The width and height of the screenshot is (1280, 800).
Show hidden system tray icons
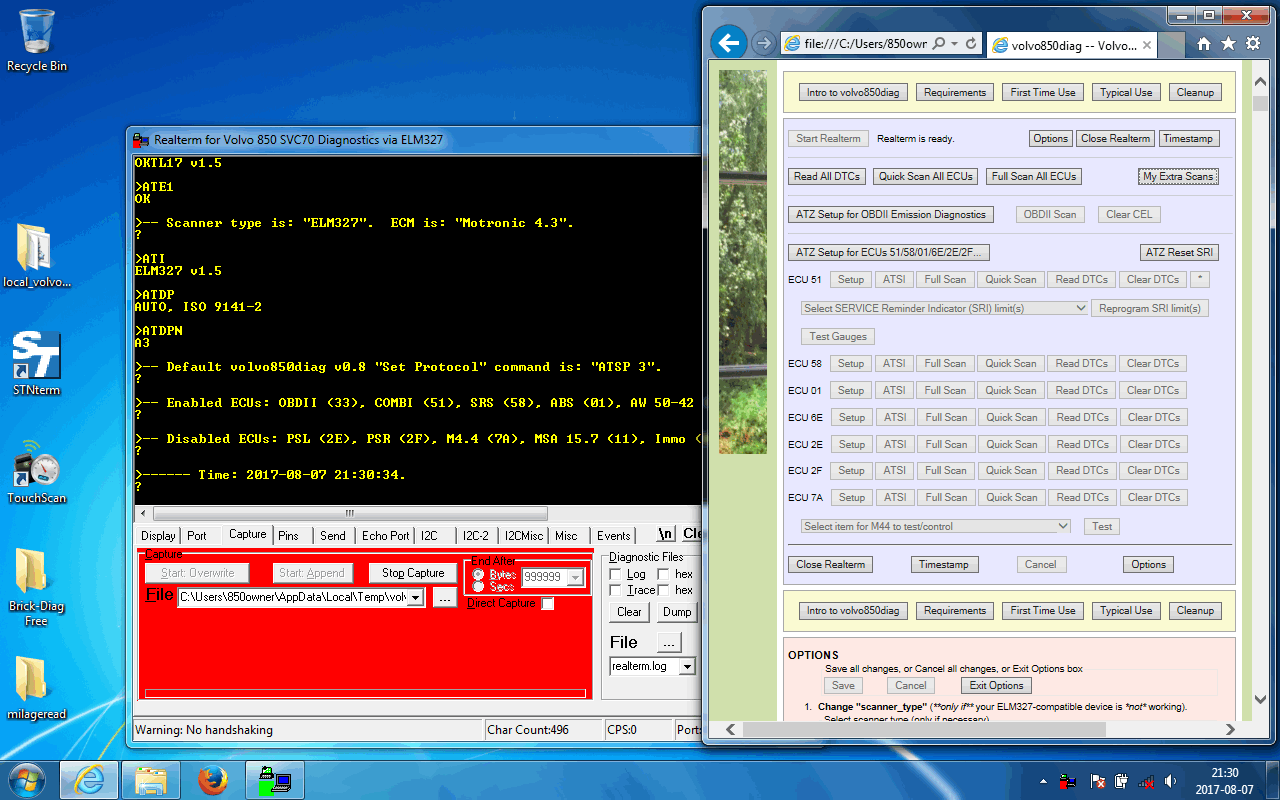tap(1043, 780)
